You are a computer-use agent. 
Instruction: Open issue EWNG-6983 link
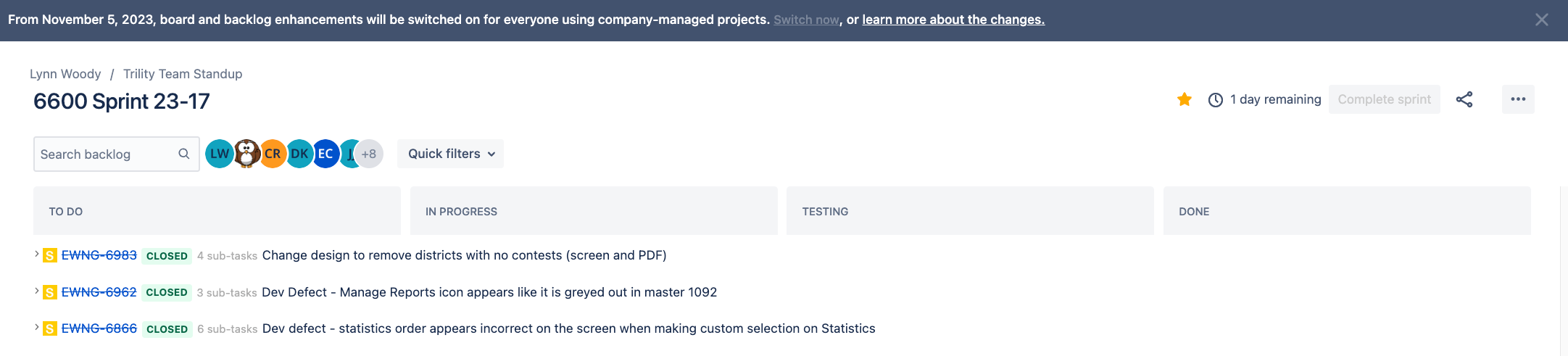(99, 255)
